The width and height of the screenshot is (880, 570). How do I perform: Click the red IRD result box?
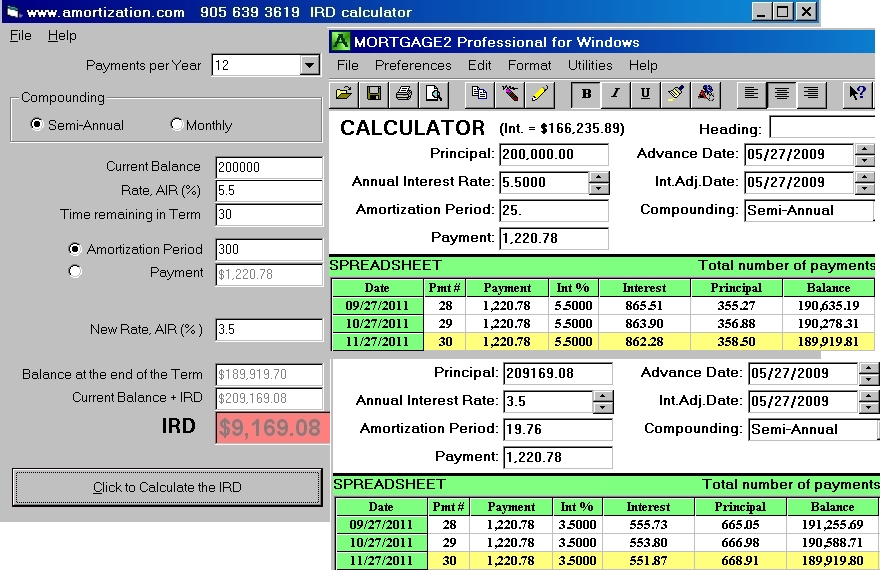(x=272, y=428)
